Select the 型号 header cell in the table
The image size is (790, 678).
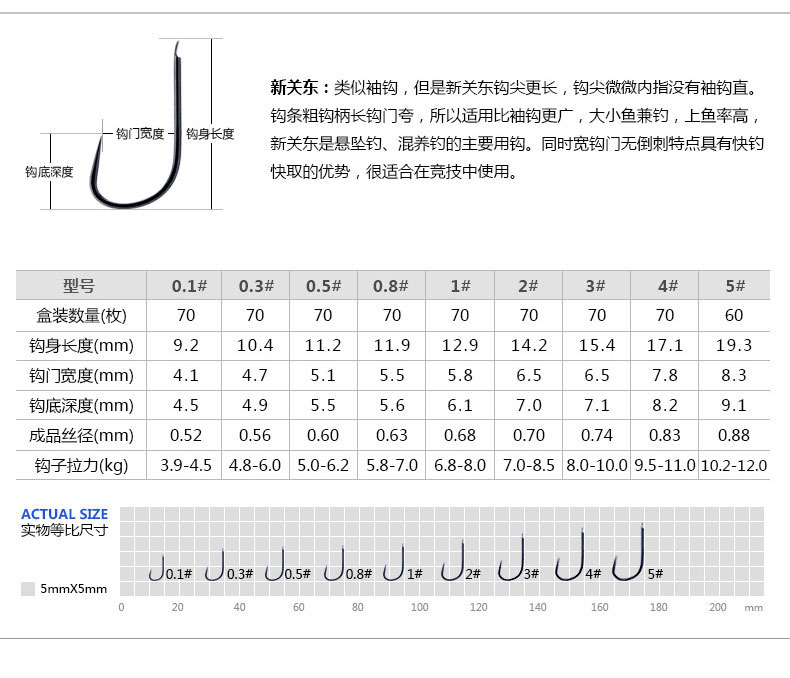(x=79, y=286)
